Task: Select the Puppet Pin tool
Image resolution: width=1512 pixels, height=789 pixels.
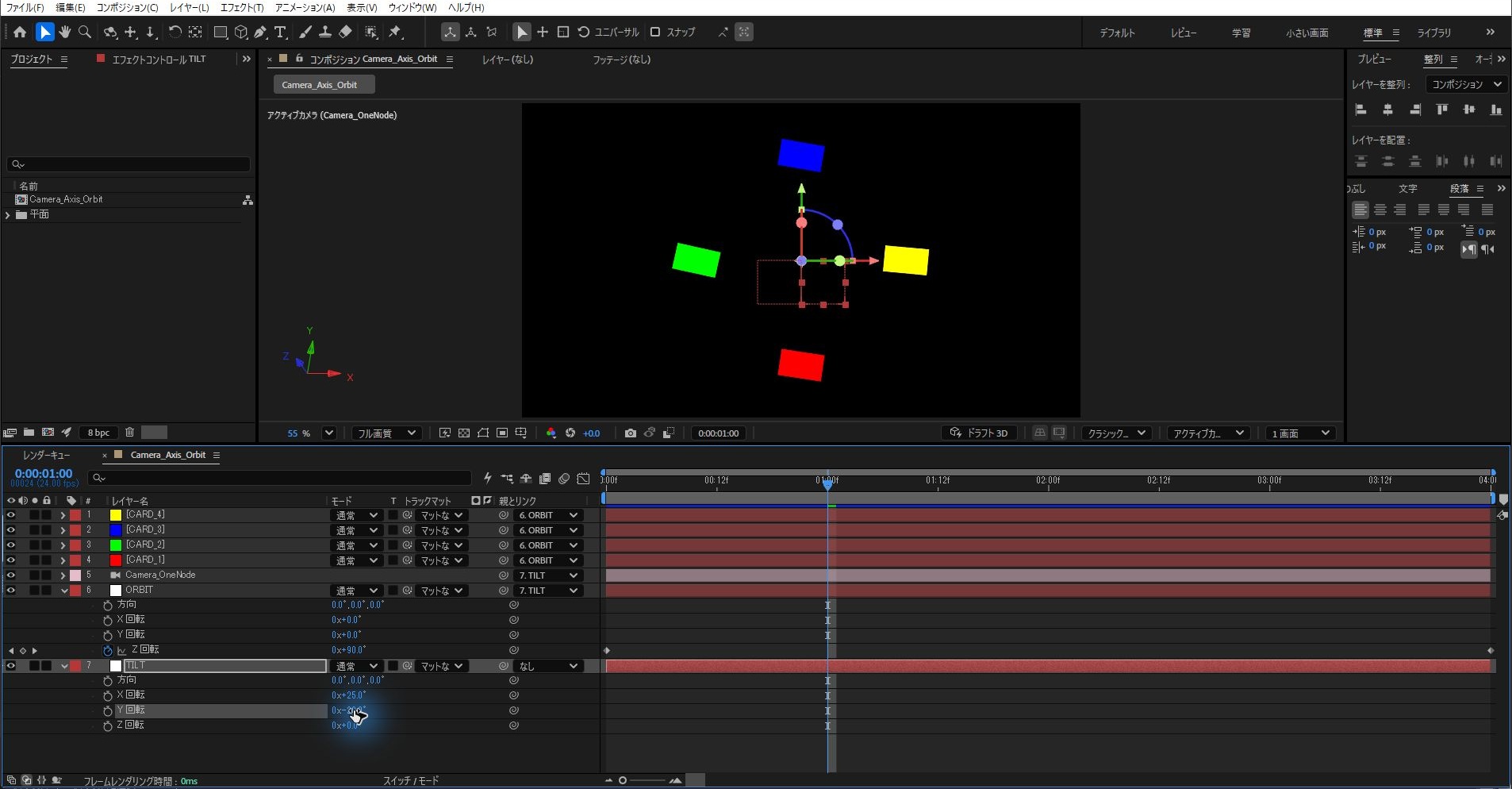Action: 395,32
